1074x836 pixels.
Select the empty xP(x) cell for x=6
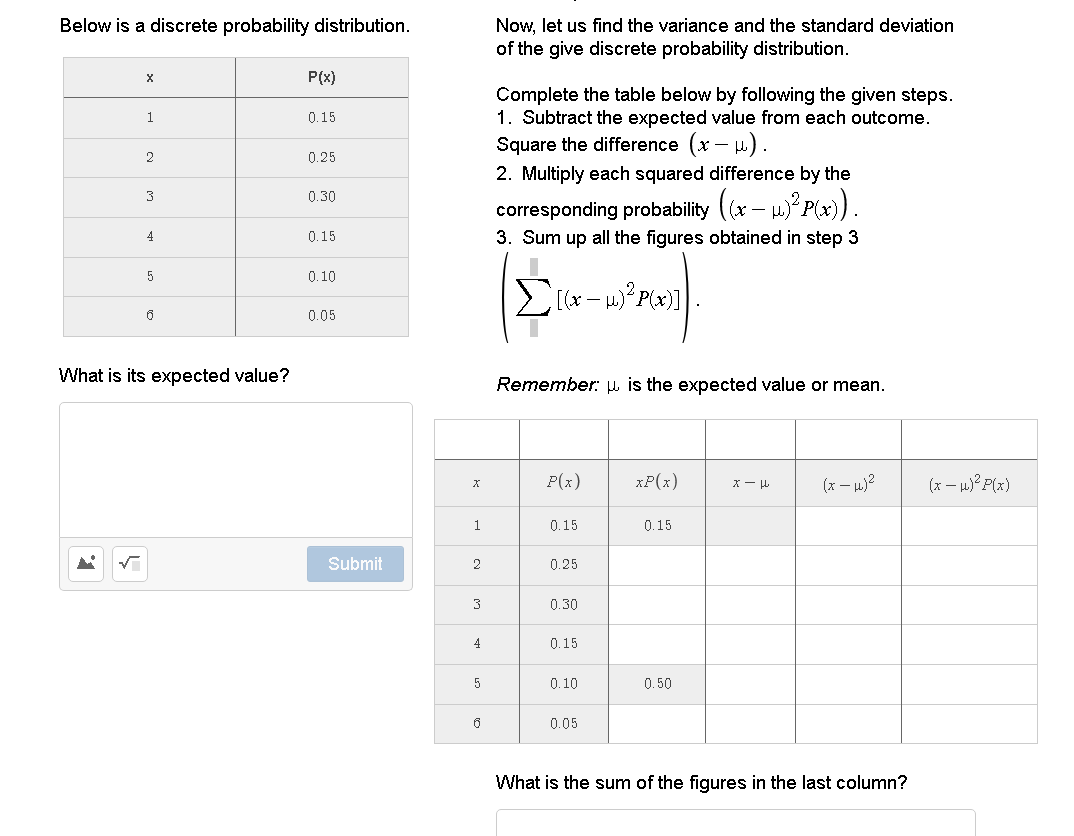pyautogui.click(x=656, y=723)
